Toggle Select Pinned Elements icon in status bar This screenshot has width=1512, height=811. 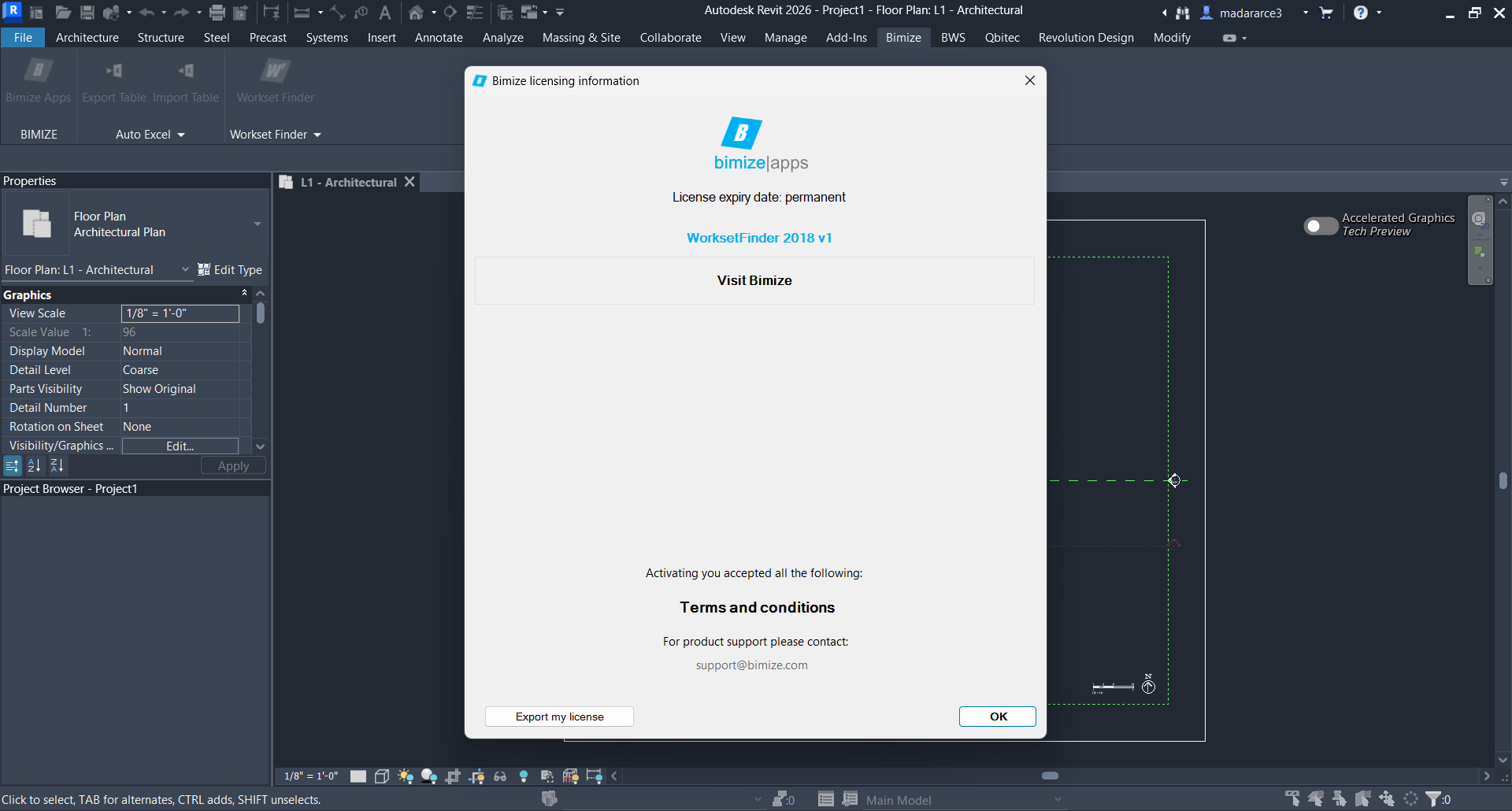pos(1340,799)
